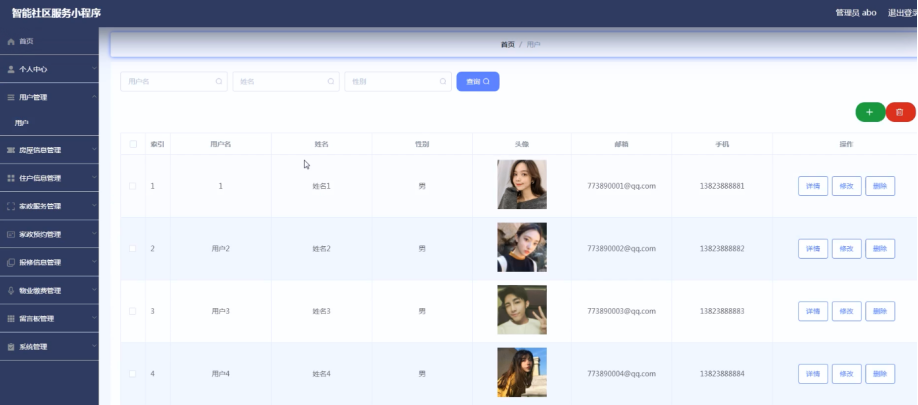Check the checkbox for the 用户2 row
This screenshot has width=918, height=405.
[132, 249]
